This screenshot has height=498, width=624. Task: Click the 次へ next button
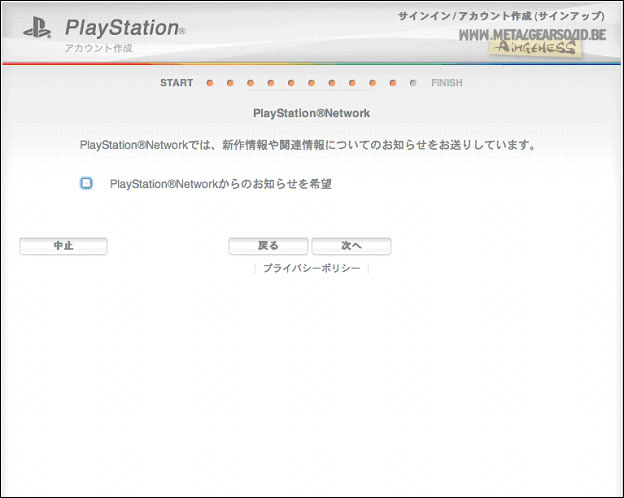coord(351,246)
